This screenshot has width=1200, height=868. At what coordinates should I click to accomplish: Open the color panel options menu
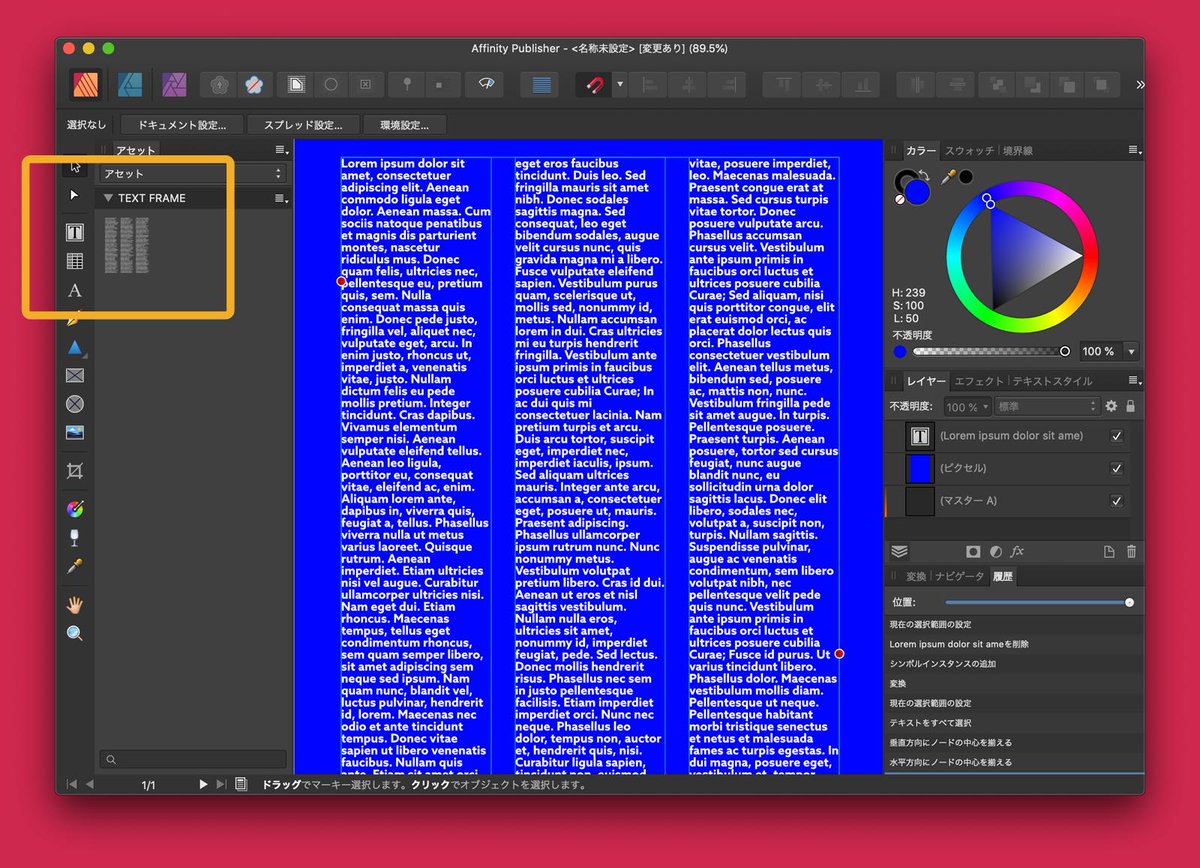(x=1135, y=151)
